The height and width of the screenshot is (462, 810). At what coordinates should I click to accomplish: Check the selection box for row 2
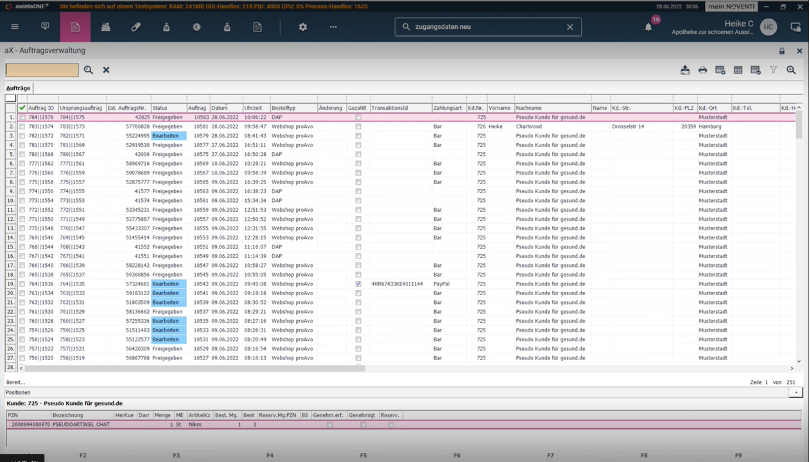[22, 127]
